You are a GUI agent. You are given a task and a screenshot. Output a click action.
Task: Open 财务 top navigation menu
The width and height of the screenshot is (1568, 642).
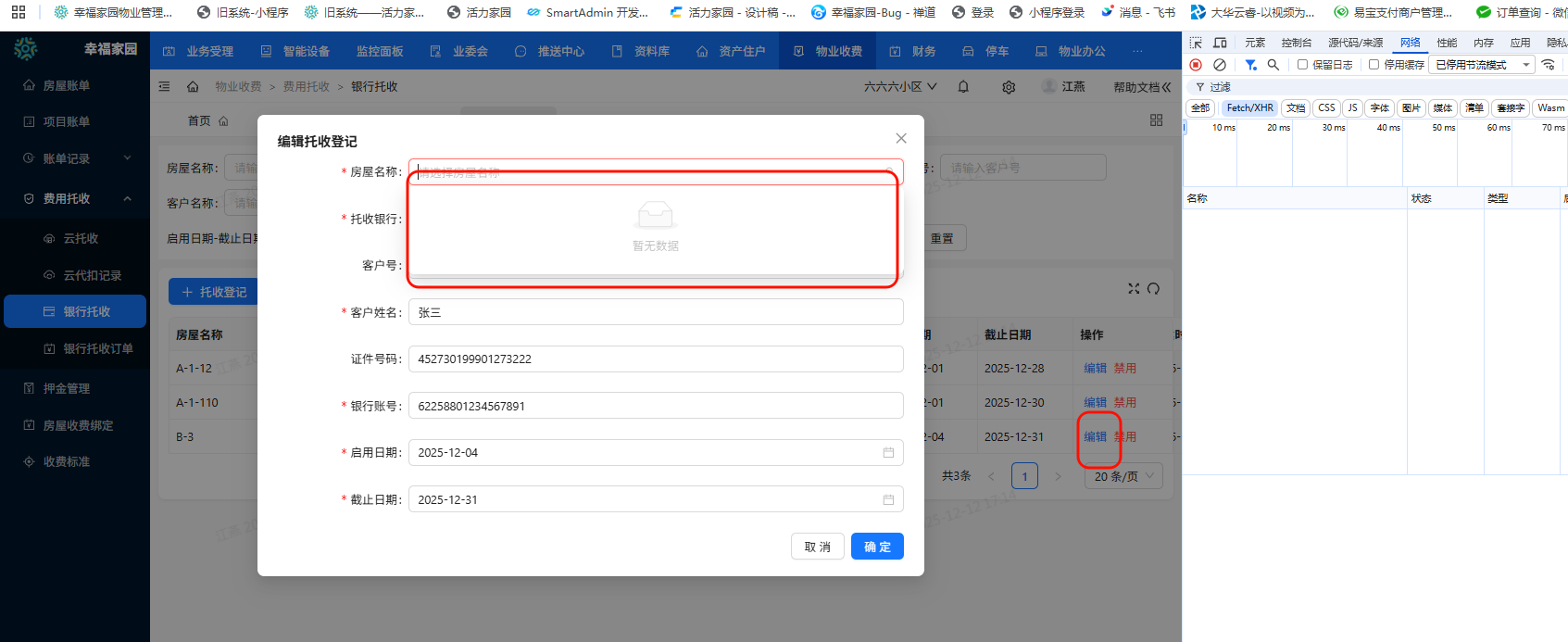[912, 51]
